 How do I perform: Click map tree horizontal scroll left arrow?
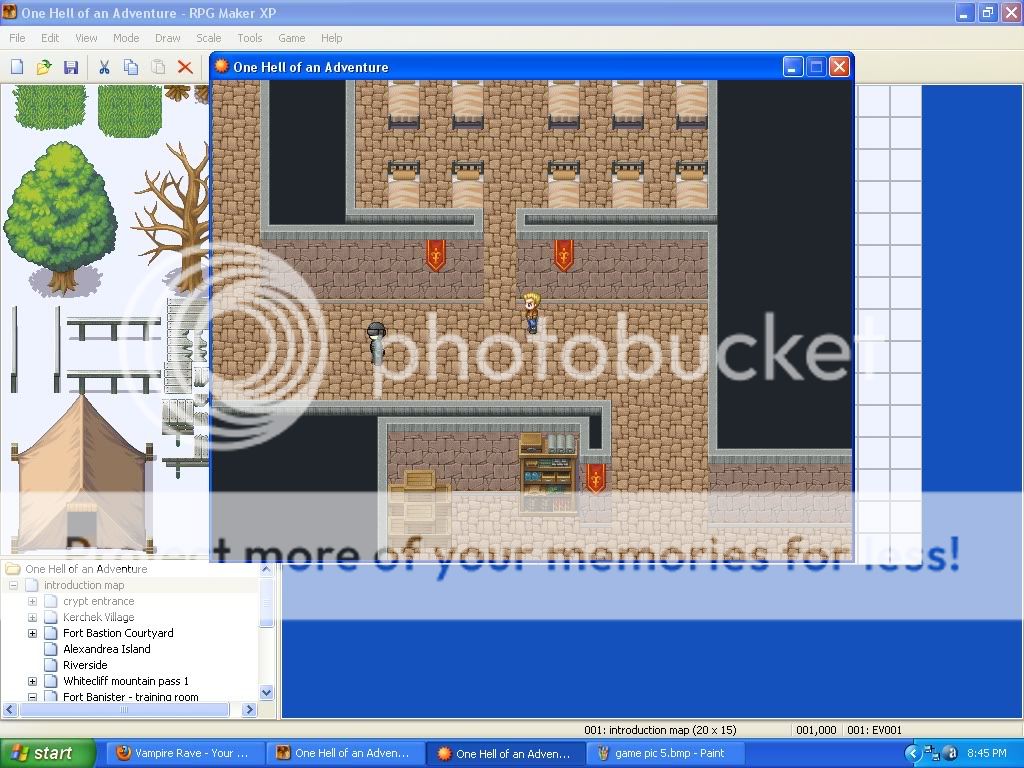10,709
